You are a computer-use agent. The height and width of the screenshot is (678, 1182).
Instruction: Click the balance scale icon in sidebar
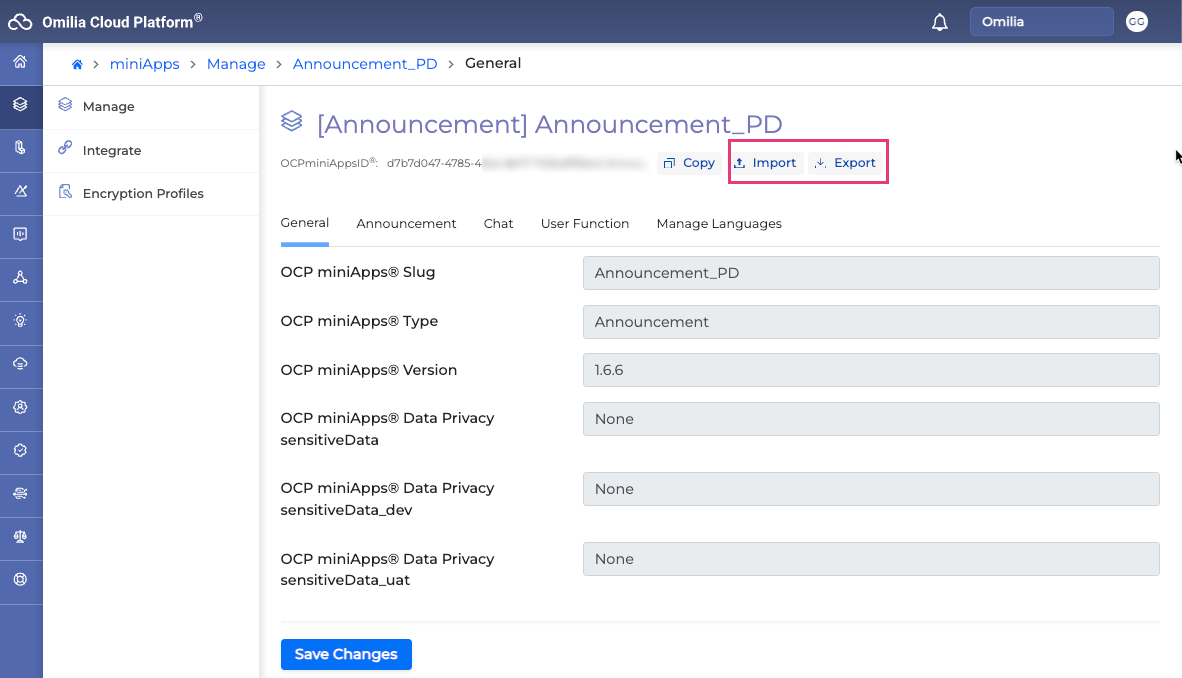20,536
